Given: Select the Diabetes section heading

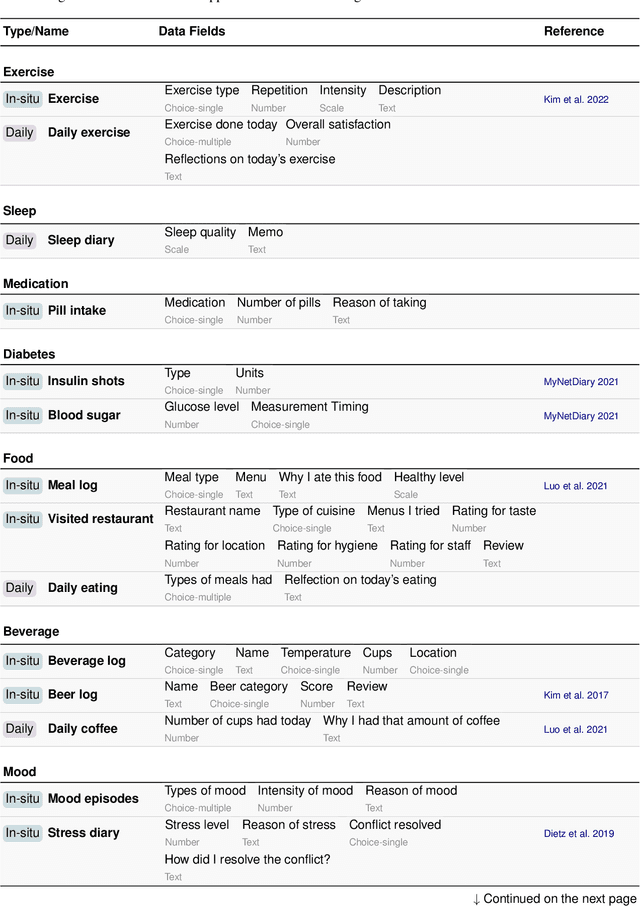Looking at the screenshot, I should pos(29,355).
